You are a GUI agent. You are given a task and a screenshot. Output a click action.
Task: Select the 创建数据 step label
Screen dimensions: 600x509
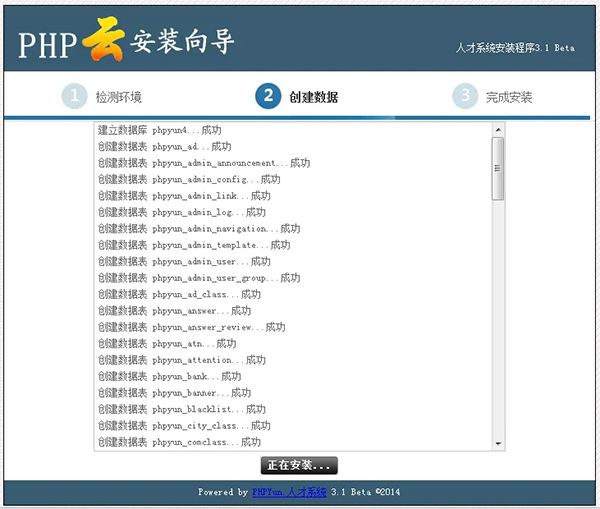(x=314, y=97)
